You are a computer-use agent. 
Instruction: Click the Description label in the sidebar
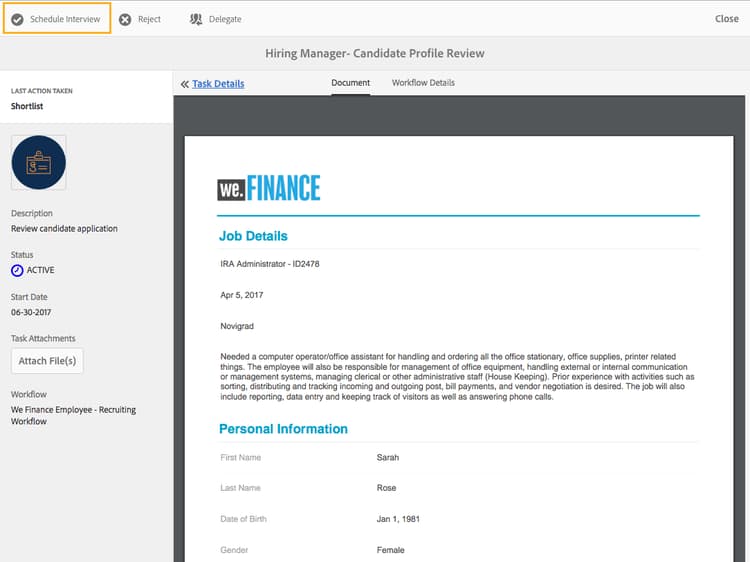point(32,213)
